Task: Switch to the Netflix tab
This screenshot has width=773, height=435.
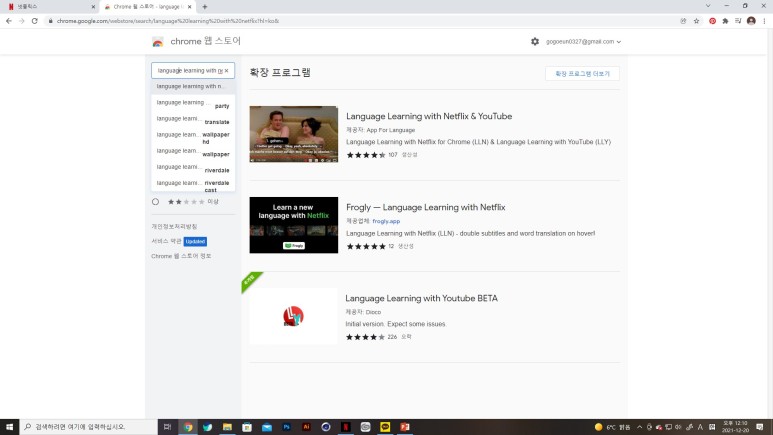Action: (49, 7)
